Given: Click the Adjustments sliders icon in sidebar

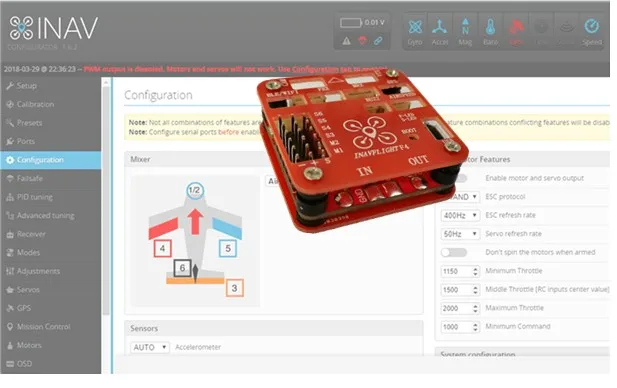Looking at the screenshot, I should point(10,271).
